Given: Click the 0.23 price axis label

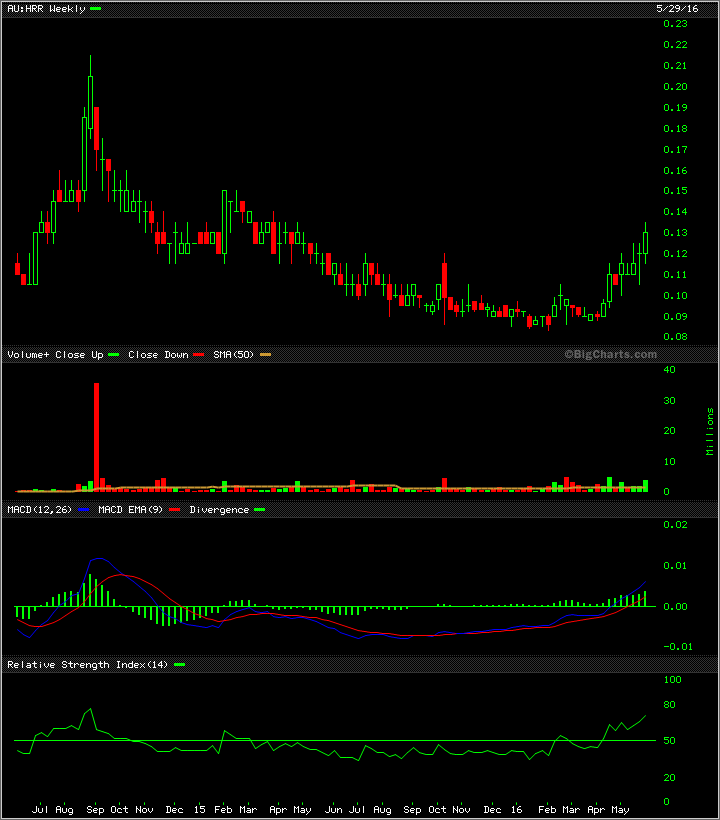Looking at the screenshot, I should (675, 24).
